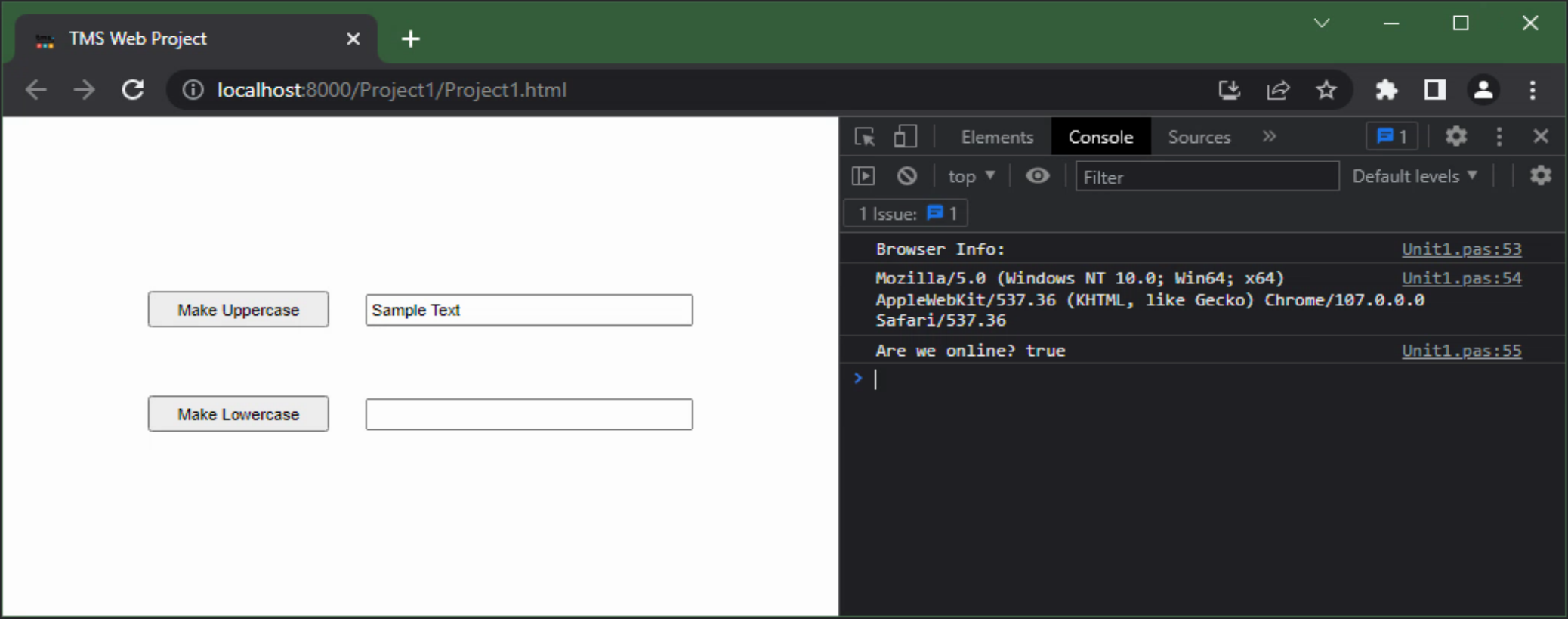
Task: Open the issues counter badge in DevTools toolbar
Action: click(1392, 137)
